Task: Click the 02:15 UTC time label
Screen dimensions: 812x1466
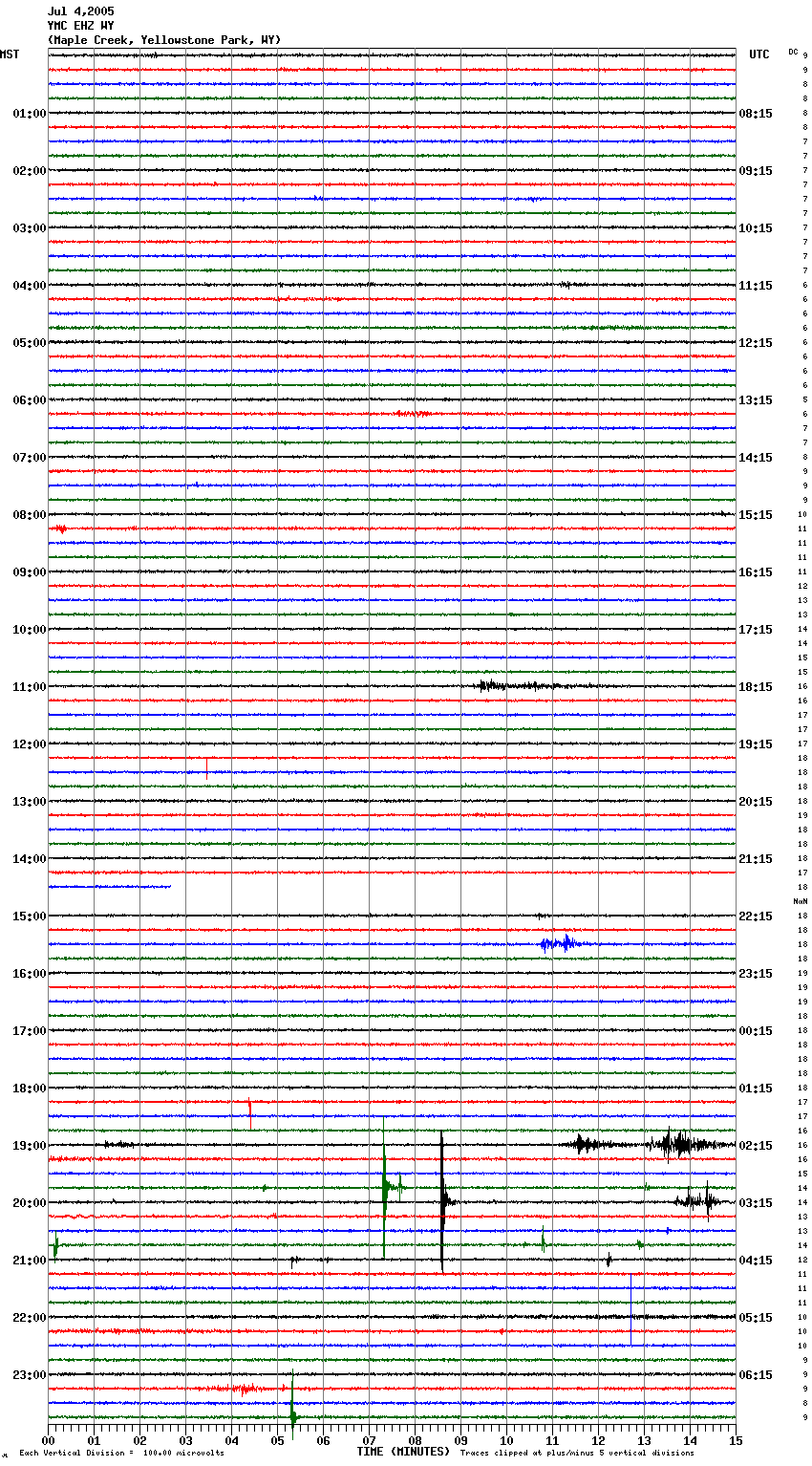Action: pos(756,1146)
